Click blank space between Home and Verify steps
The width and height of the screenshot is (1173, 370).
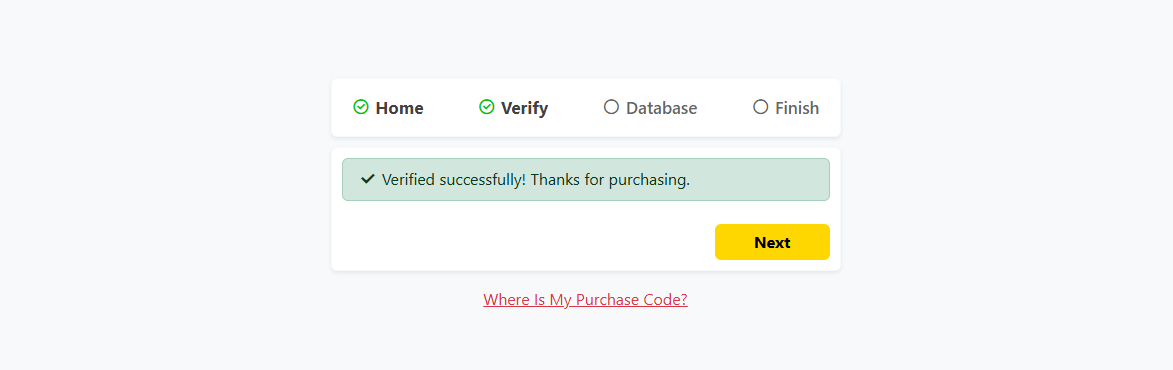[451, 108]
